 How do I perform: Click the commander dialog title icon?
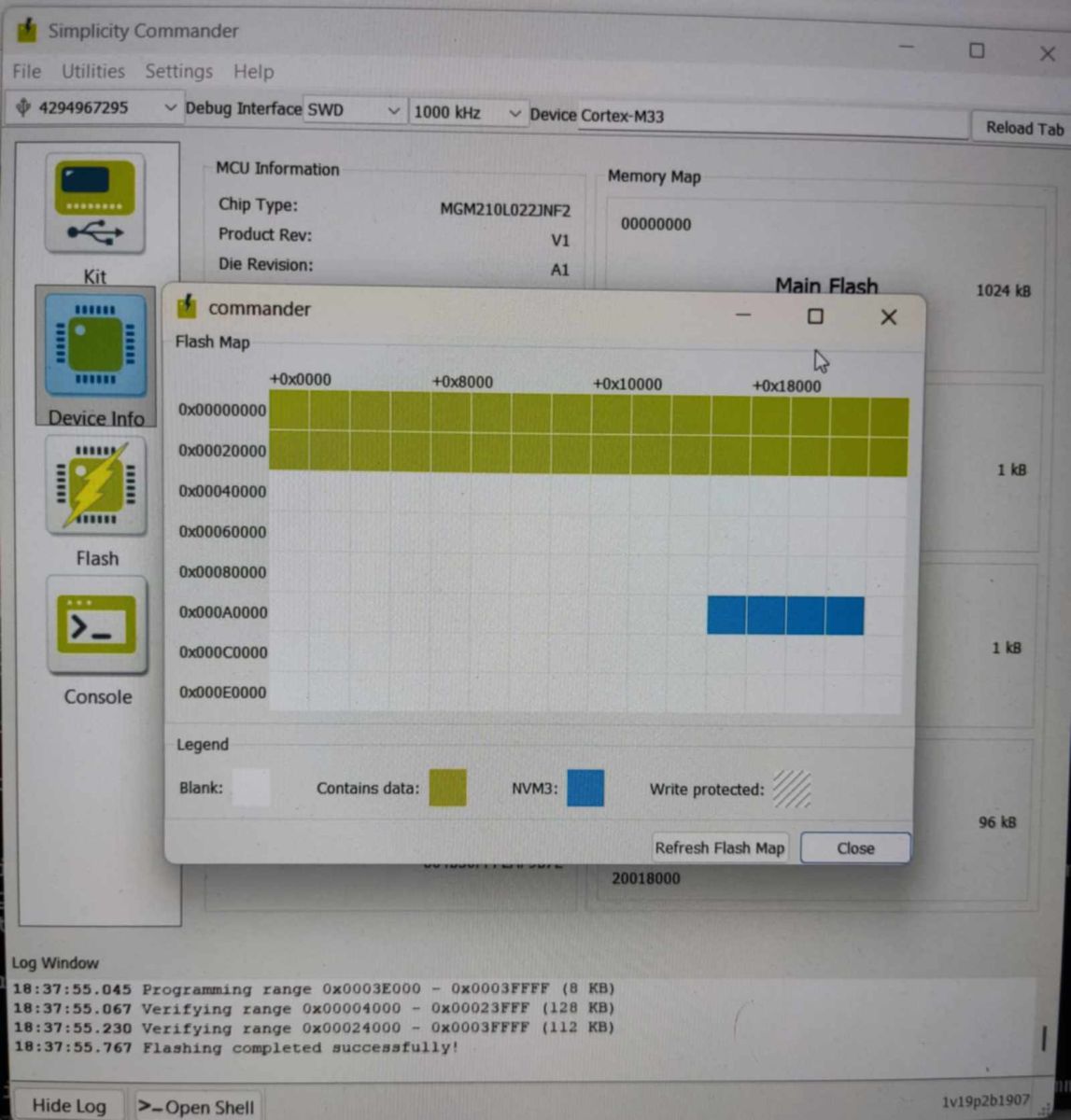188,307
